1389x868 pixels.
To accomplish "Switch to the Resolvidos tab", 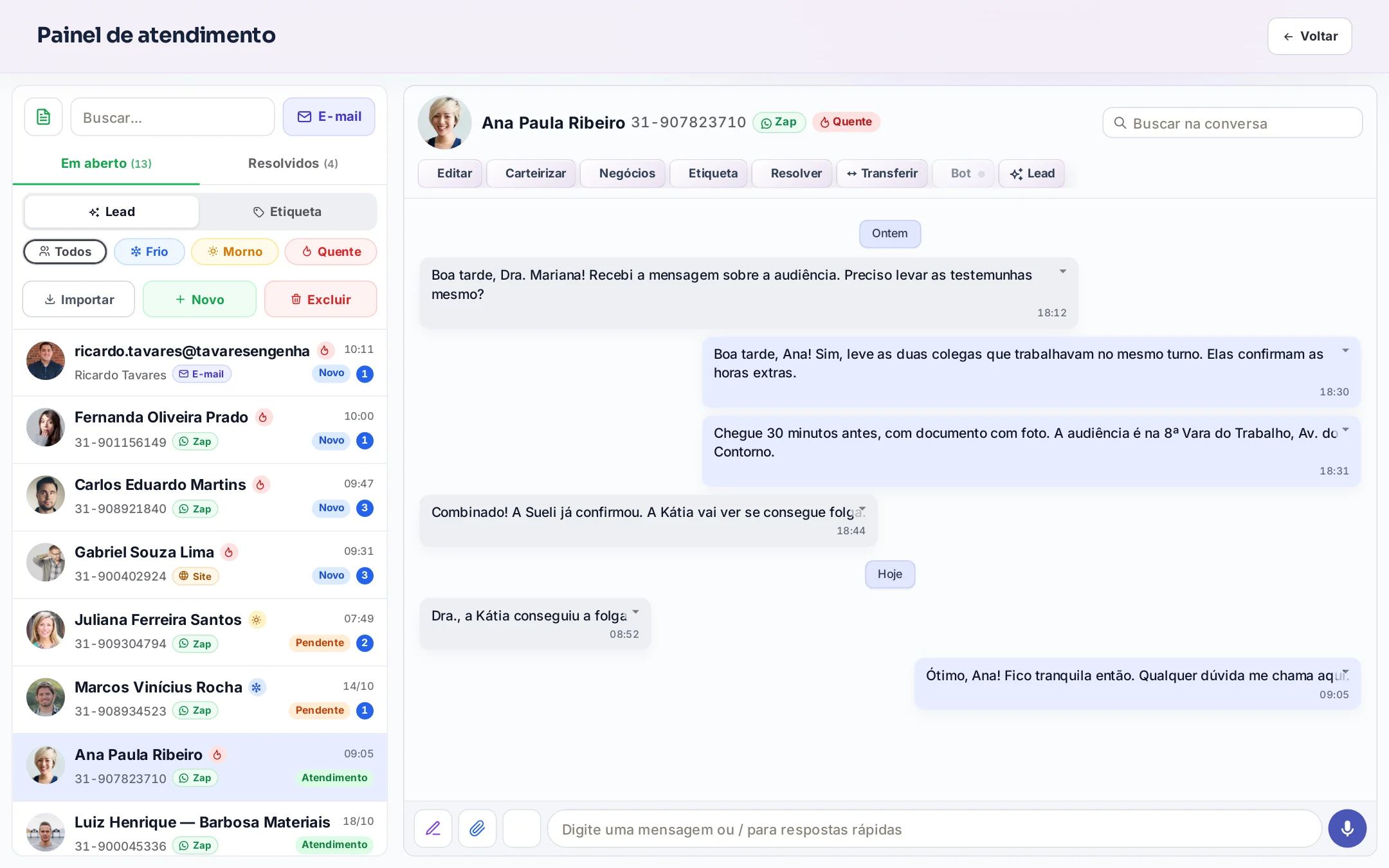I will (x=293, y=163).
